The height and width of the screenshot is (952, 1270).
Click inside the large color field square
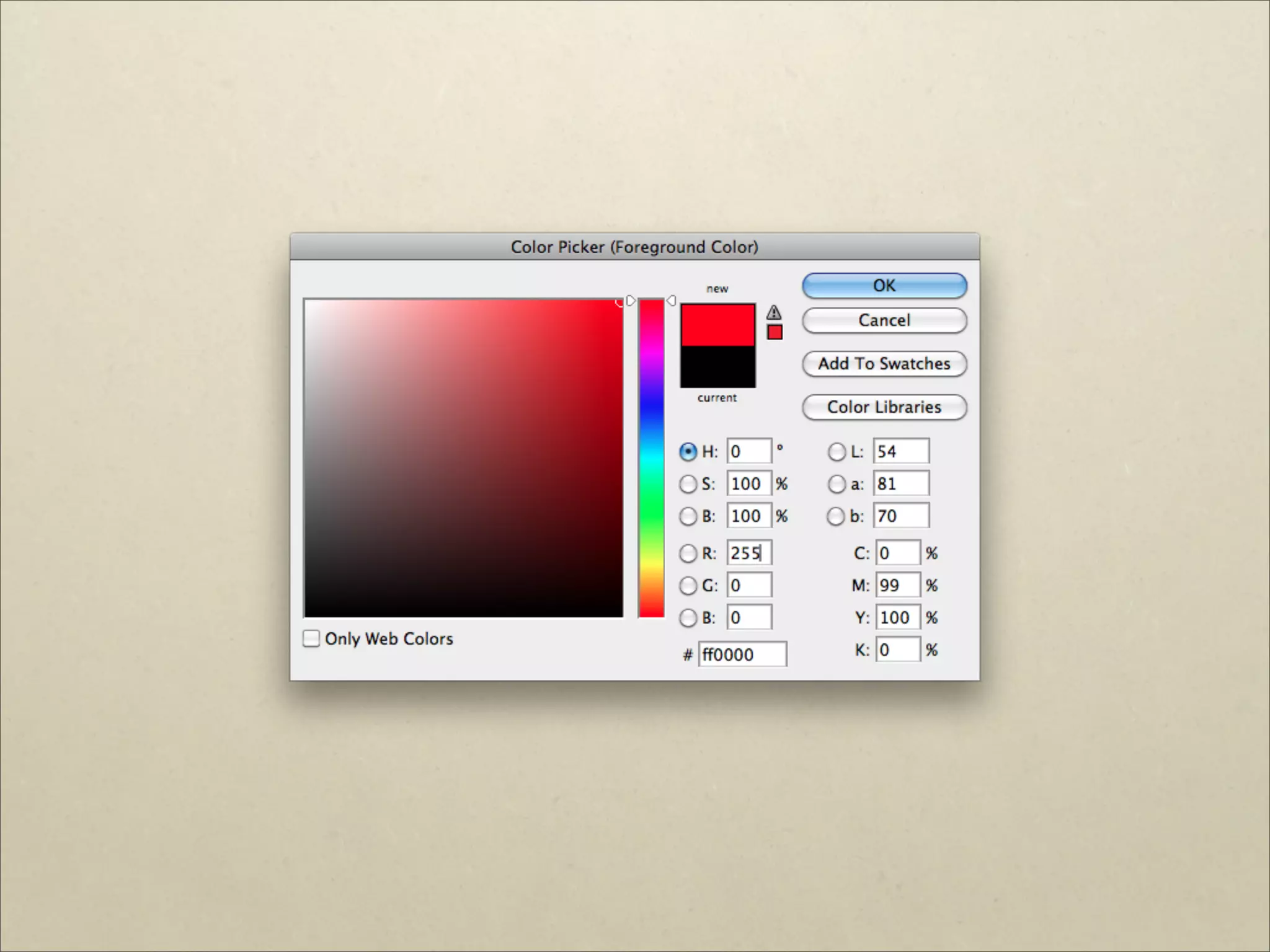pos(463,459)
